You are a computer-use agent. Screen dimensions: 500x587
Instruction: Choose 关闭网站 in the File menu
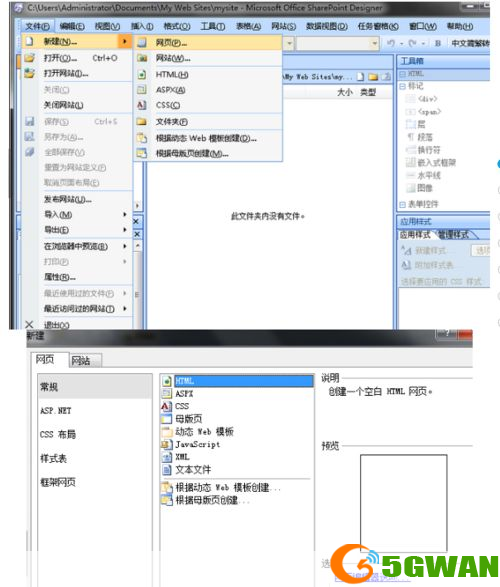76,105
